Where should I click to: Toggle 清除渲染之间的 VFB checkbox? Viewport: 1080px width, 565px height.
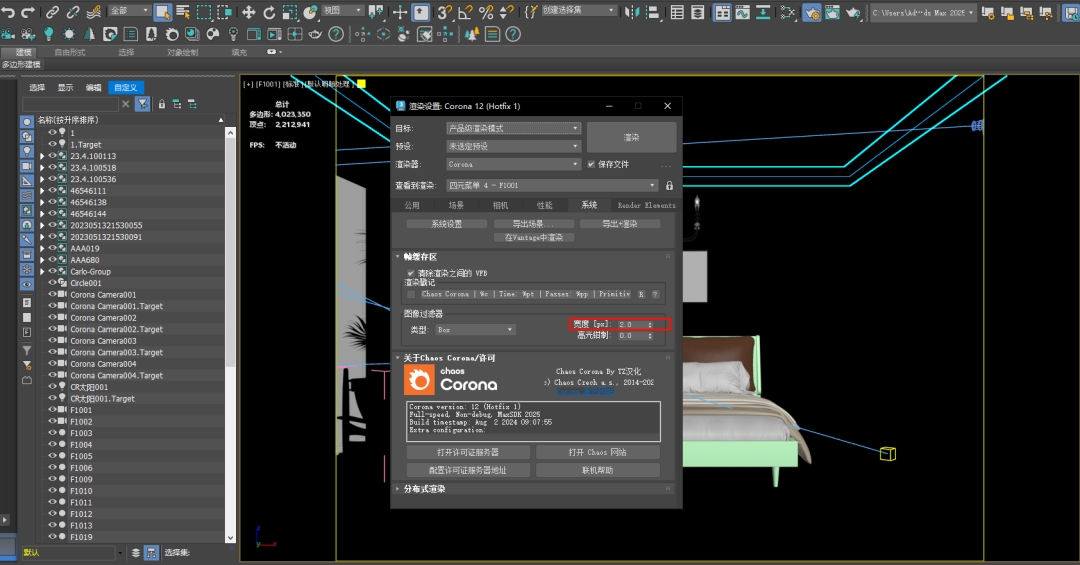pyautogui.click(x=411, y=273)
